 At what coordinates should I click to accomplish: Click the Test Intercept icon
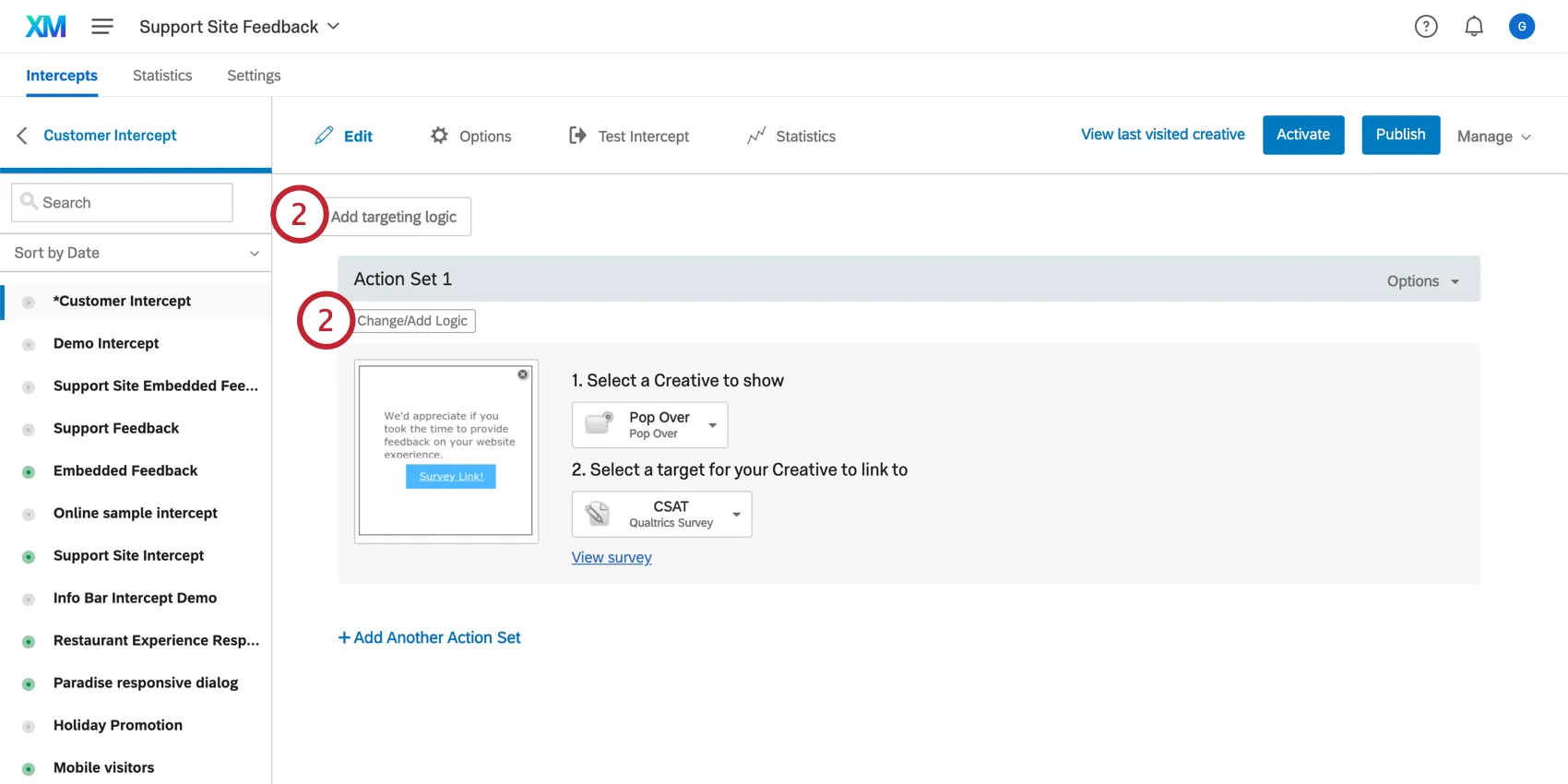pos(576,136)
